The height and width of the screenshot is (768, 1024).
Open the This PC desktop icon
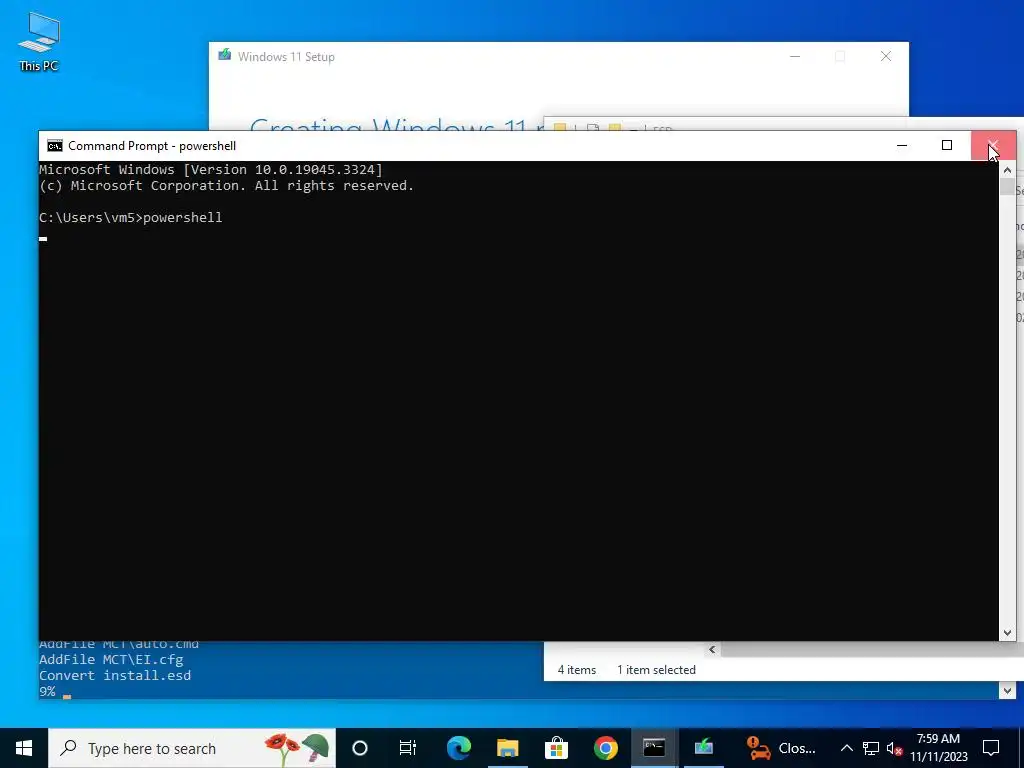39,41
